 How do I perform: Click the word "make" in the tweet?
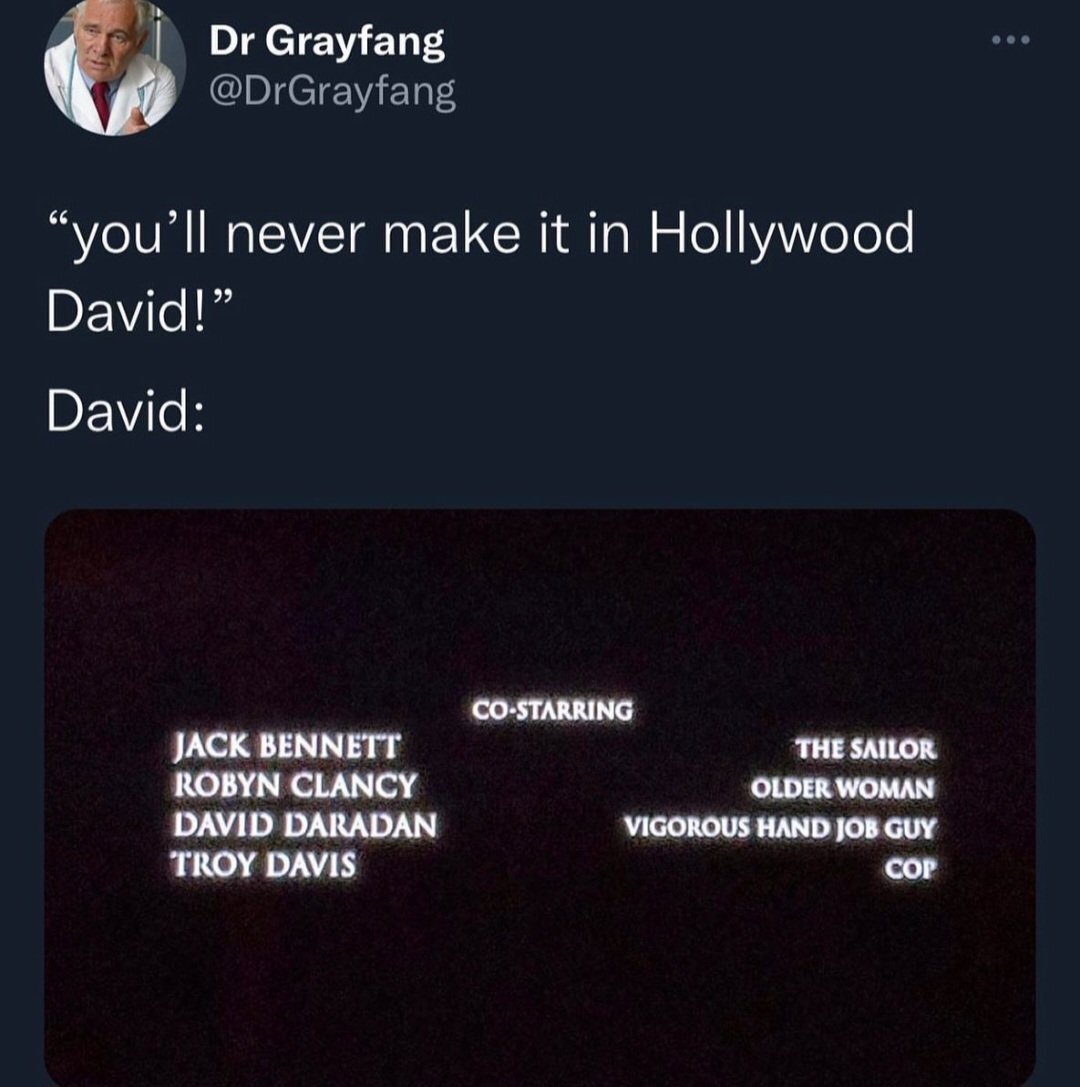(x=451, y=234)
